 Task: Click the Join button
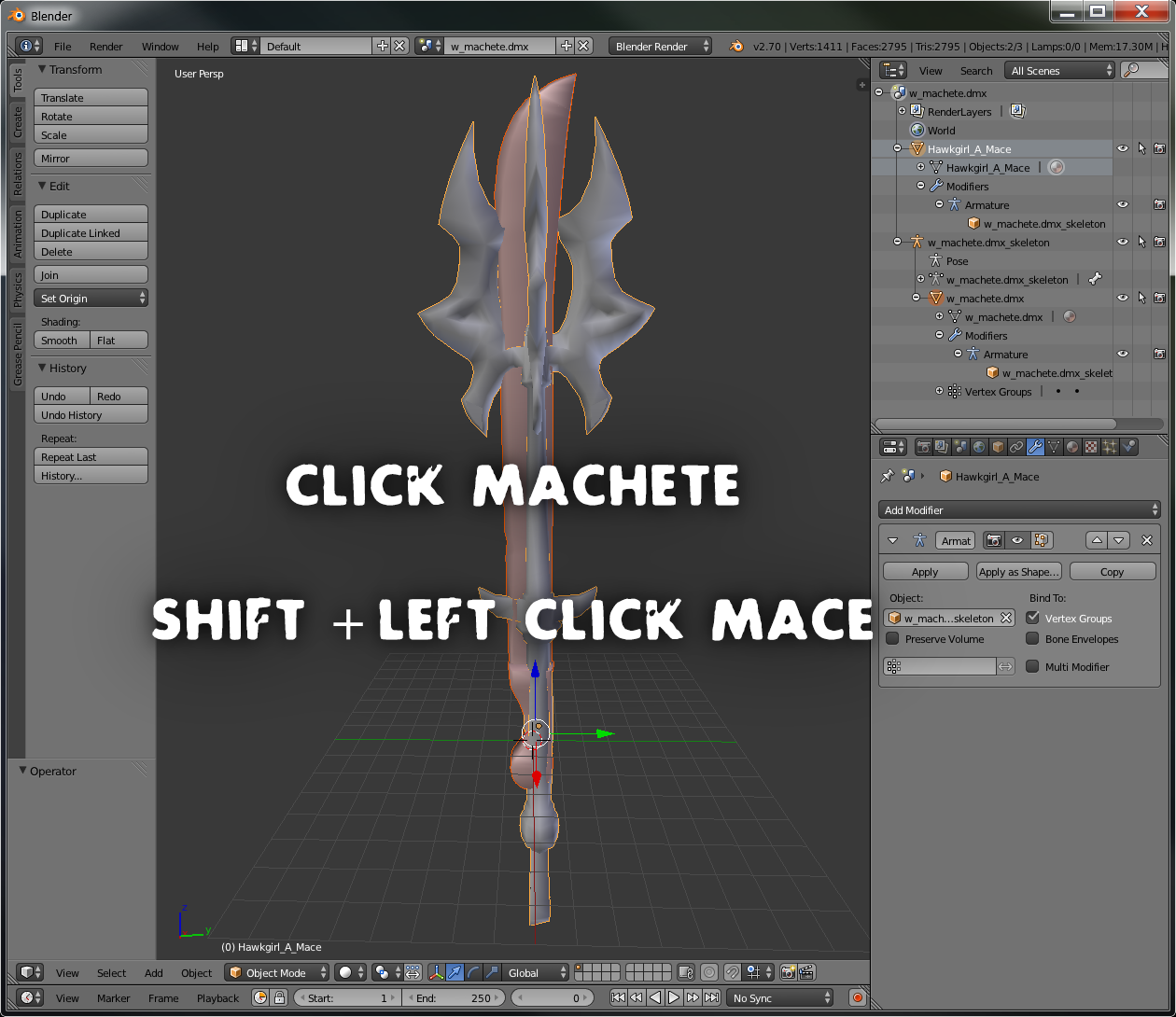[x=91, y=275]
